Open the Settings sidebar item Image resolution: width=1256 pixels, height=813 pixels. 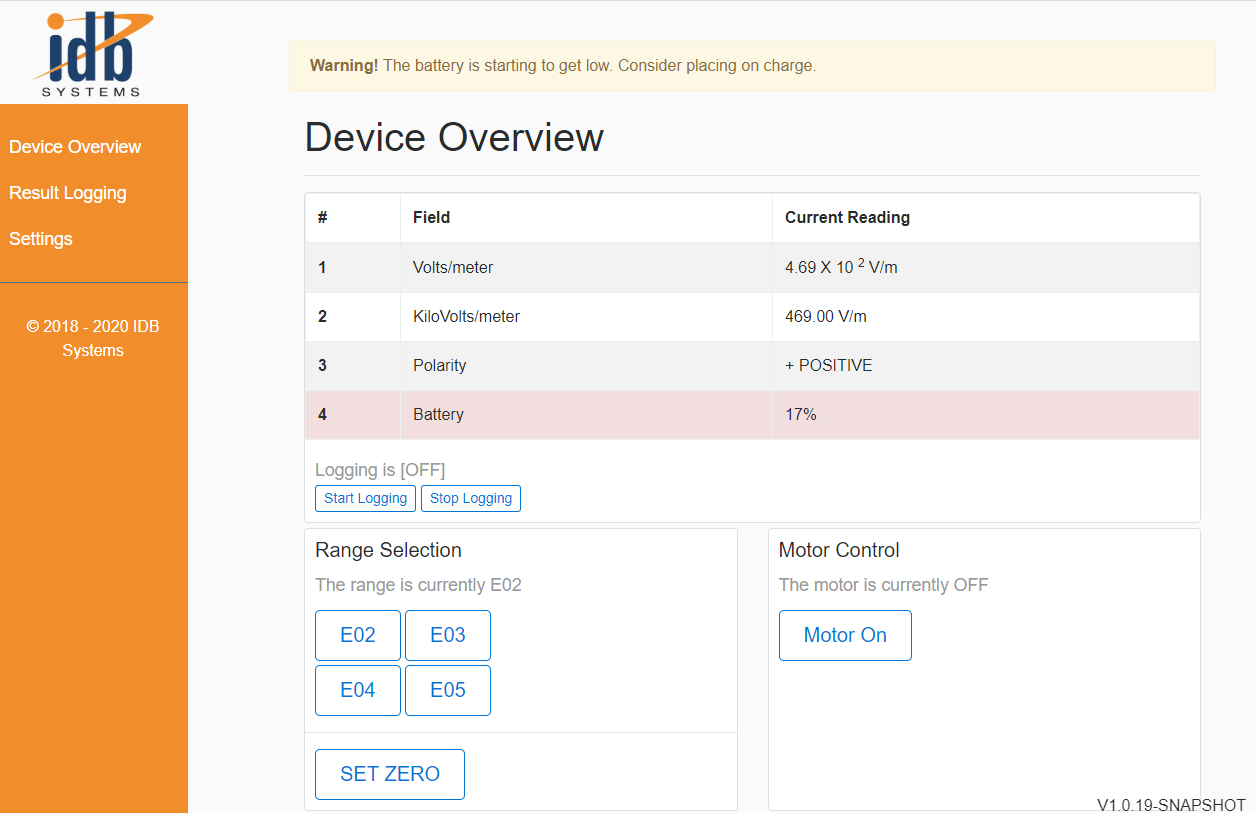point(41,239)
